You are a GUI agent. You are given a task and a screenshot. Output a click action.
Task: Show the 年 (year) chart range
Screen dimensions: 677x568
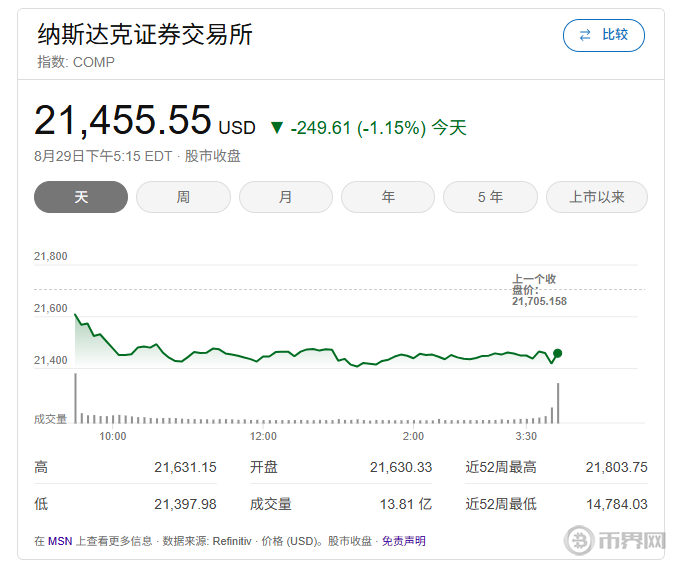coord(388,197)
